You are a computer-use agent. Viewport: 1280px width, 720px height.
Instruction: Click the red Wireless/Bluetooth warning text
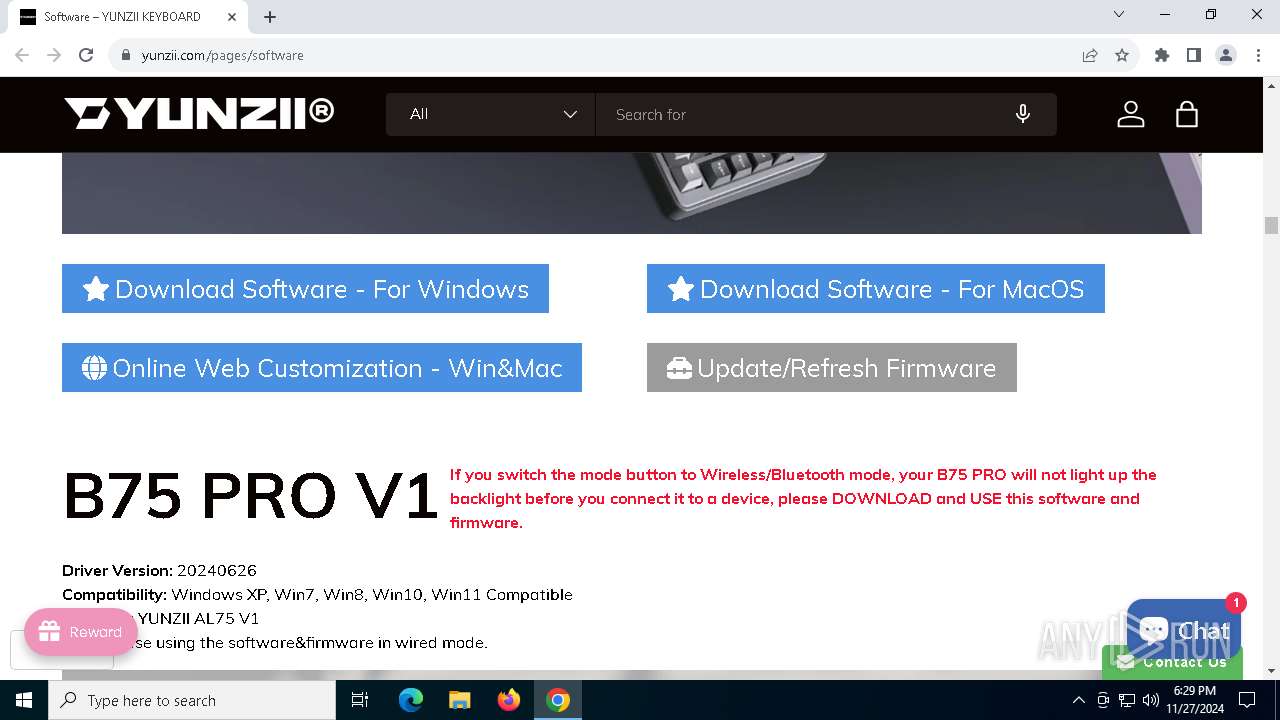(803, 498)
